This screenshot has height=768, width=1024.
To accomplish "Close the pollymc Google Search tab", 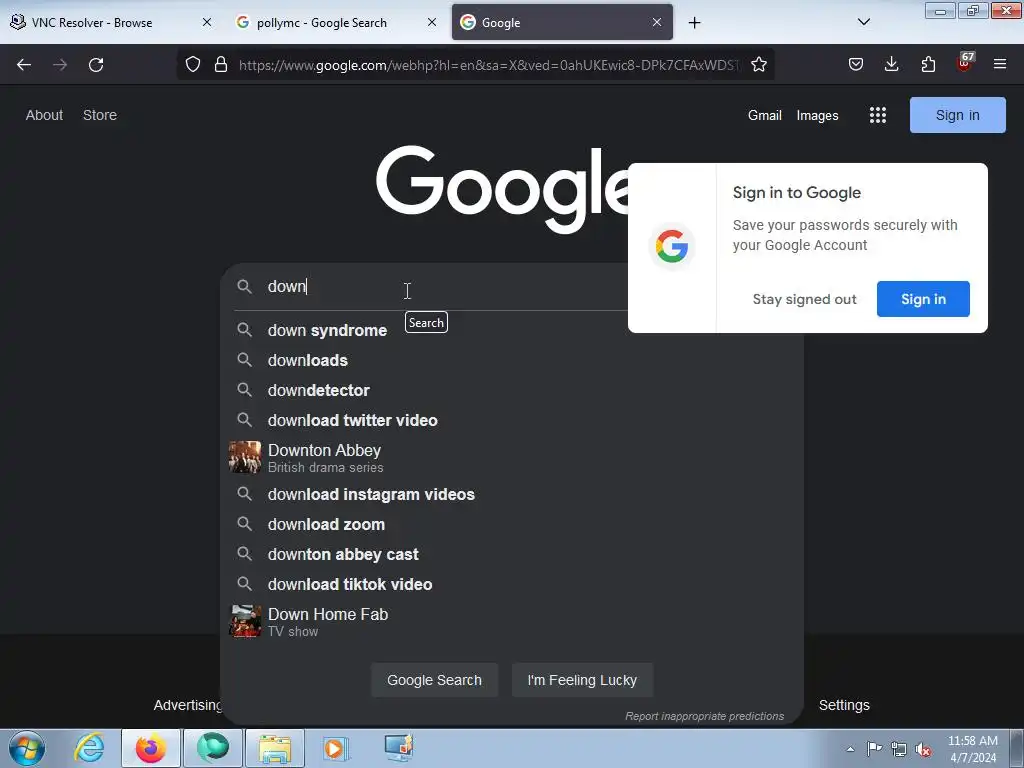I will click(x=432, y=22).
